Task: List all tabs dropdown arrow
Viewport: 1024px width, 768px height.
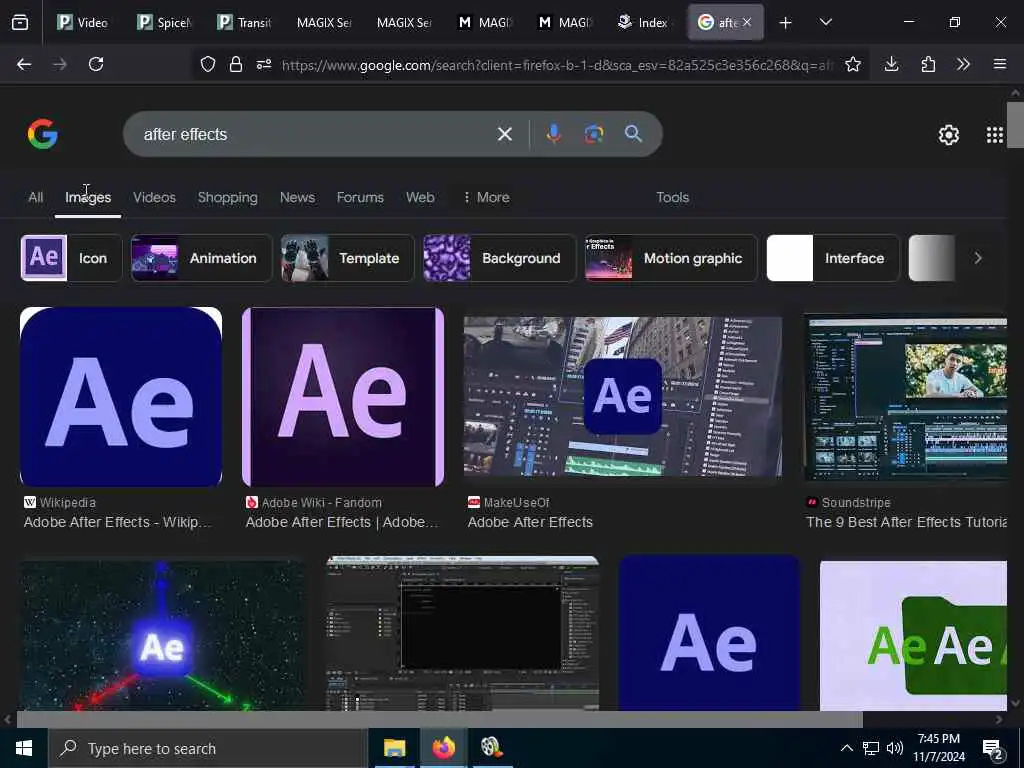Action: point(825,22)
